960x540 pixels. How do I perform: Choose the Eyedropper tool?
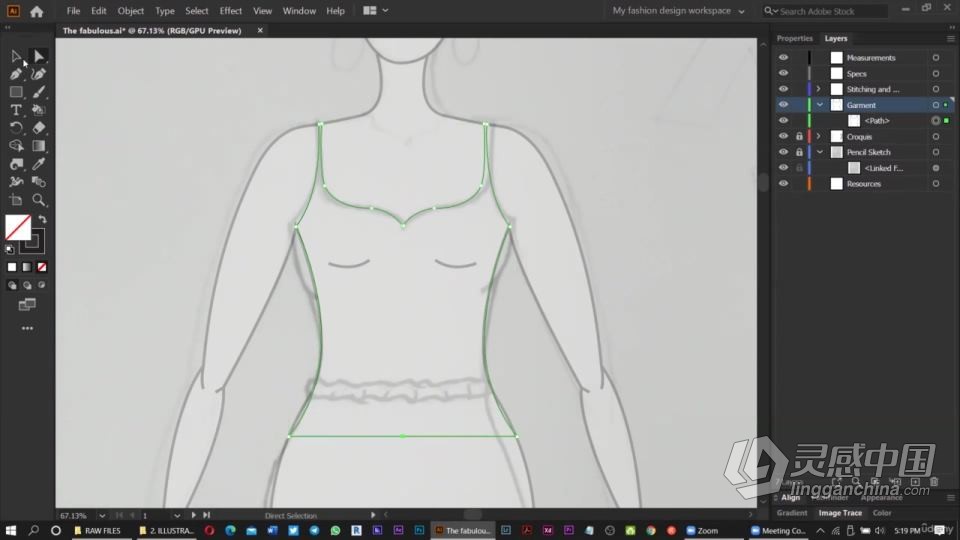click(39, 164)
